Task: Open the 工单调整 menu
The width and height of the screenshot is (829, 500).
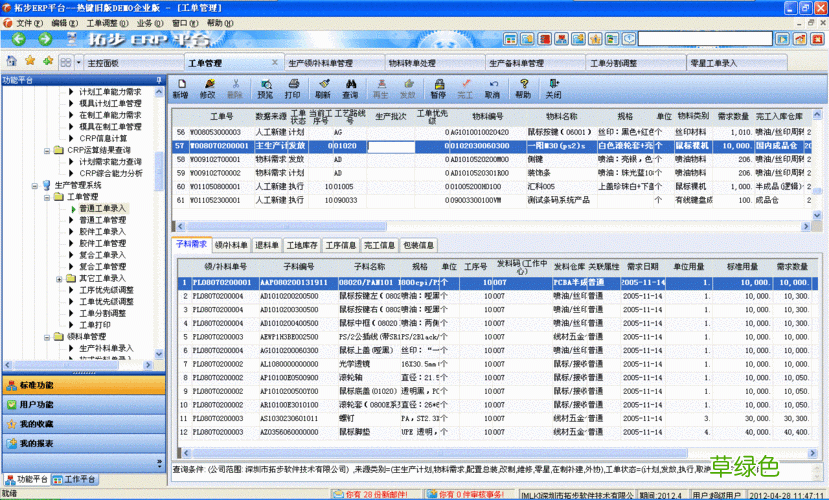Action: click(102, 22)
